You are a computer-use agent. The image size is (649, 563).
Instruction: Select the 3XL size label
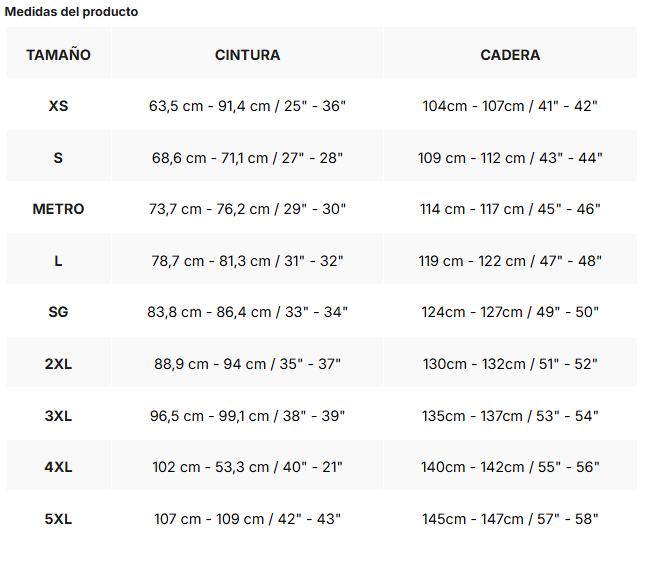point(58,416)
